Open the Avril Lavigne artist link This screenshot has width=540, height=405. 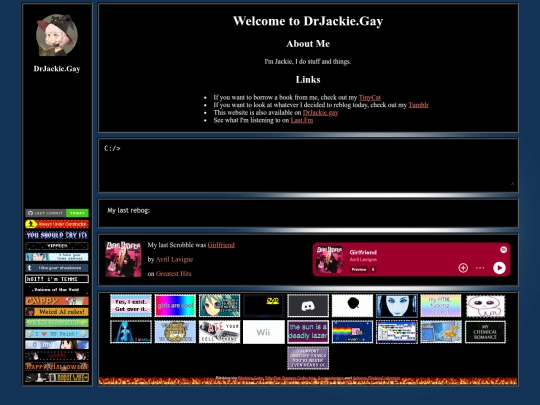(x=174, y=259)
